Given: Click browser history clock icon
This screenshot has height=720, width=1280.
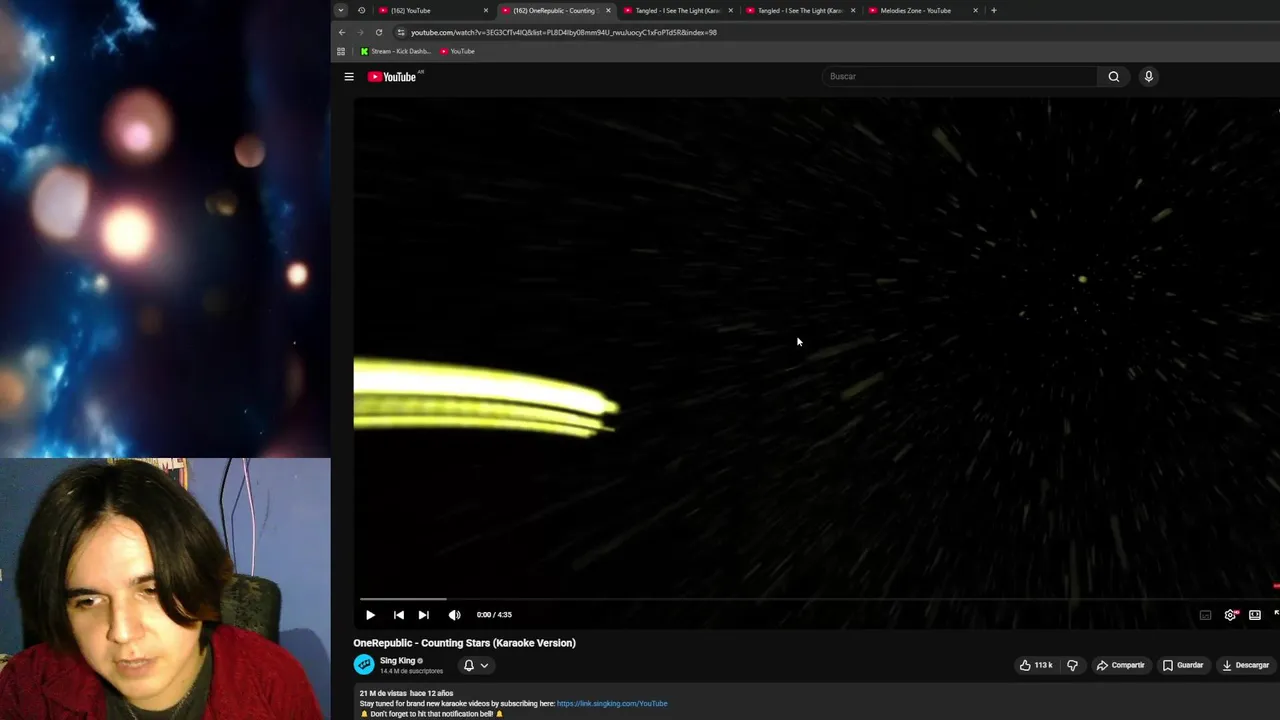Looking at the screenshot, I should (361, 10).
